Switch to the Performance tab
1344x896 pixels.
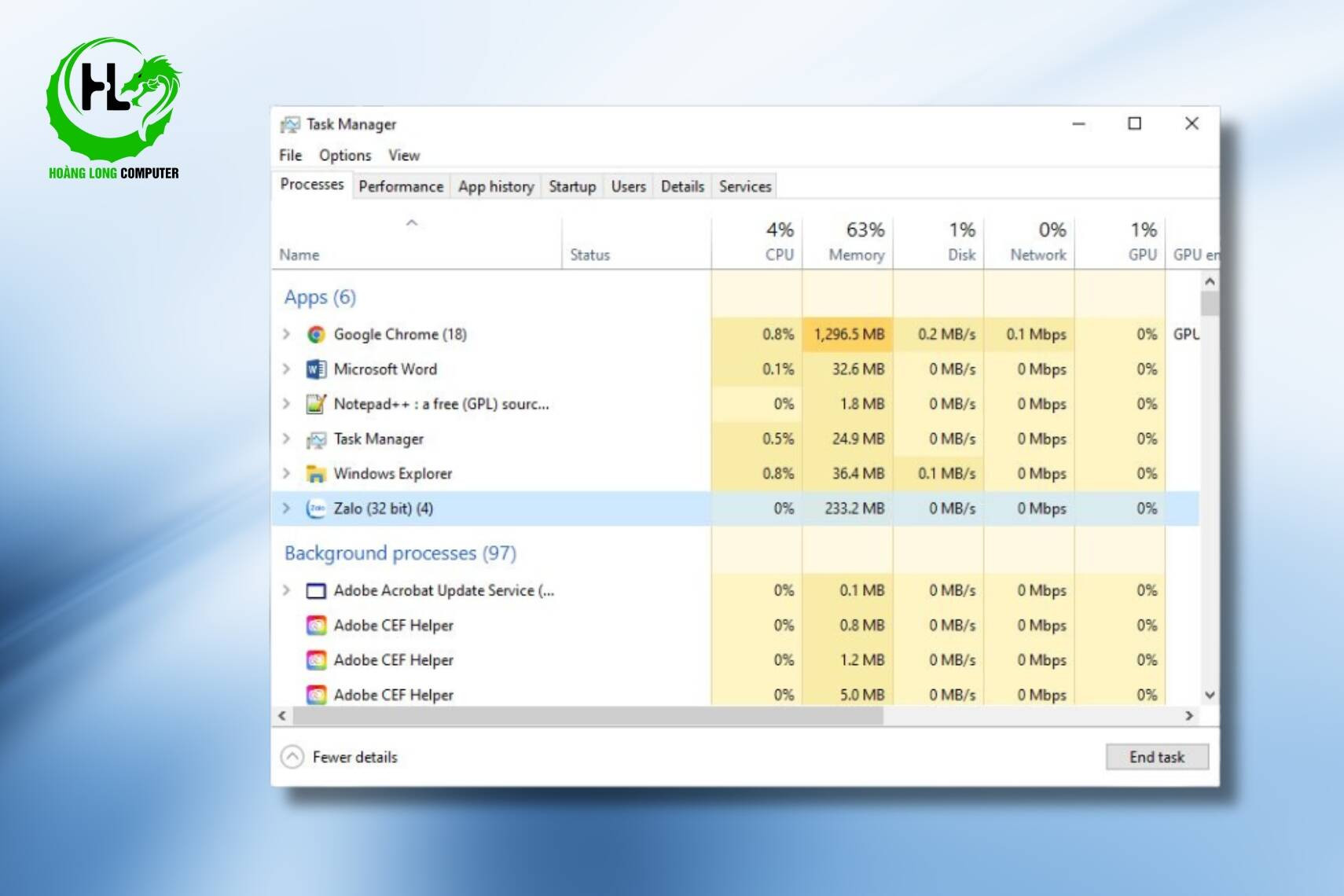pyautogui.click(x=401, y=186)
